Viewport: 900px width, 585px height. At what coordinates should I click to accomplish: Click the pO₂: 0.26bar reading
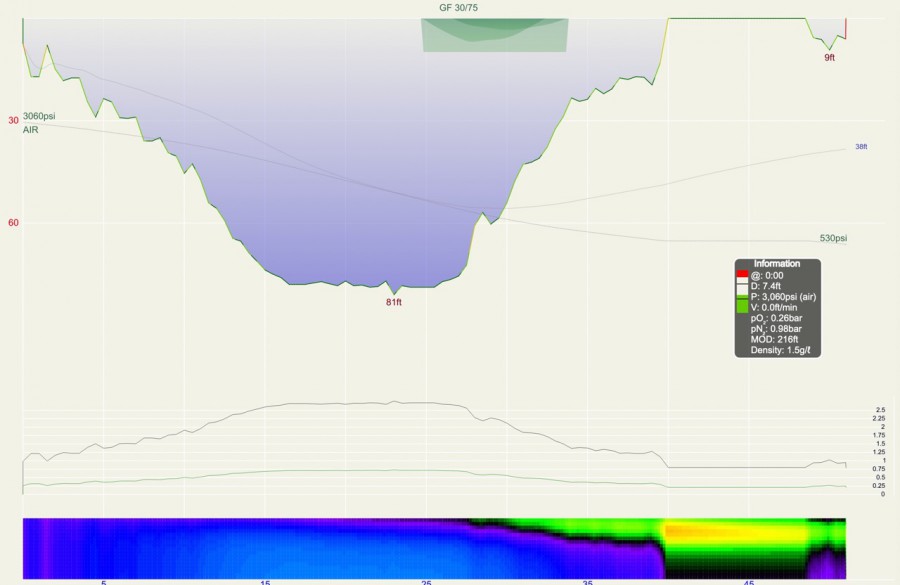point(776,318)
